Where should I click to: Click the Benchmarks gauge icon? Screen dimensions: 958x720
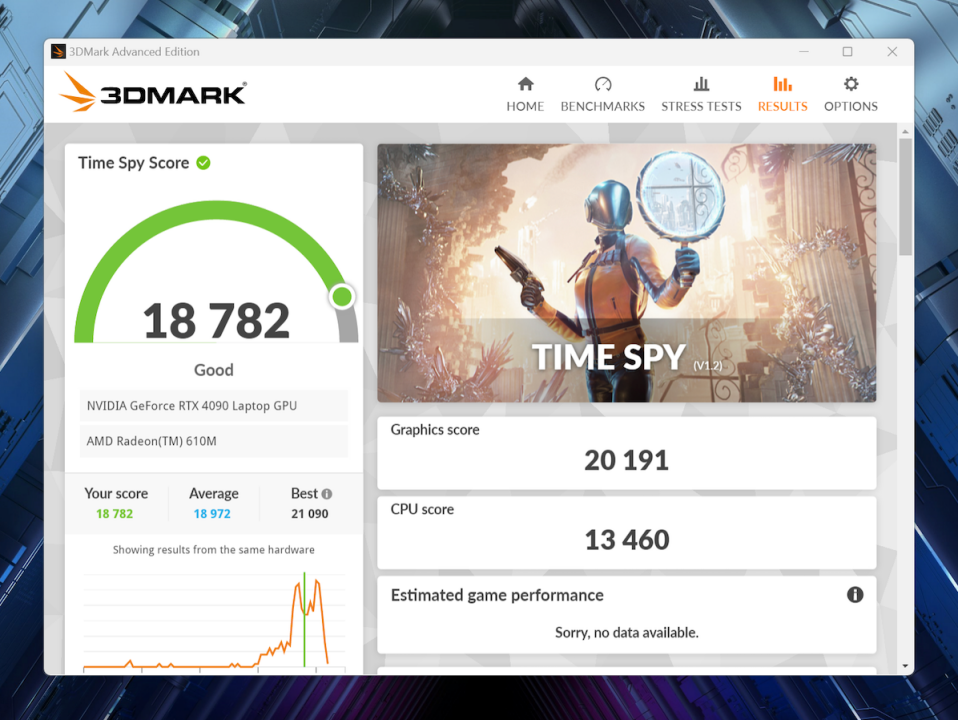(602, 84)
